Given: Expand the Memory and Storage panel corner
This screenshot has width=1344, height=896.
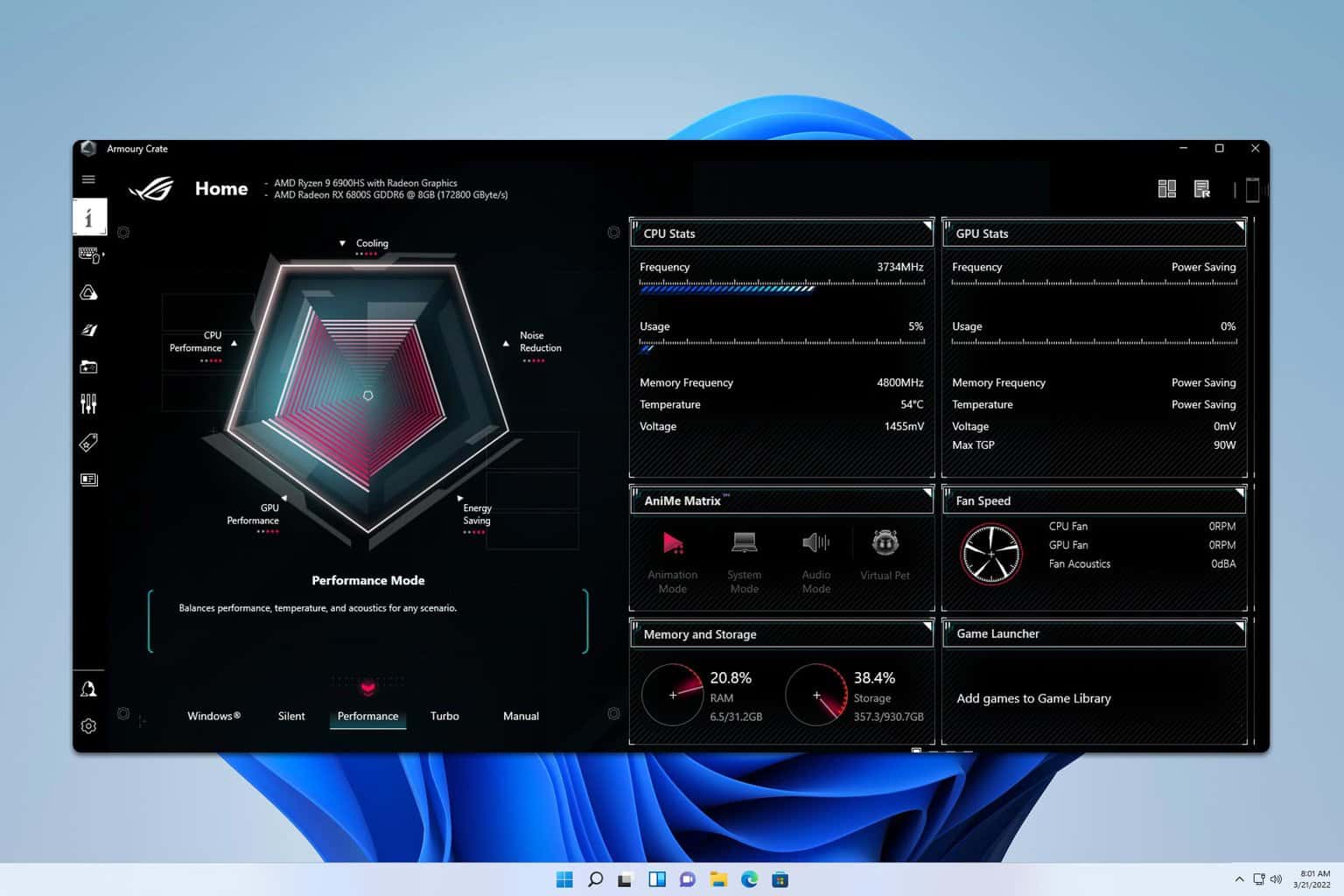Looking at the screenshot, I should [927, 626].
